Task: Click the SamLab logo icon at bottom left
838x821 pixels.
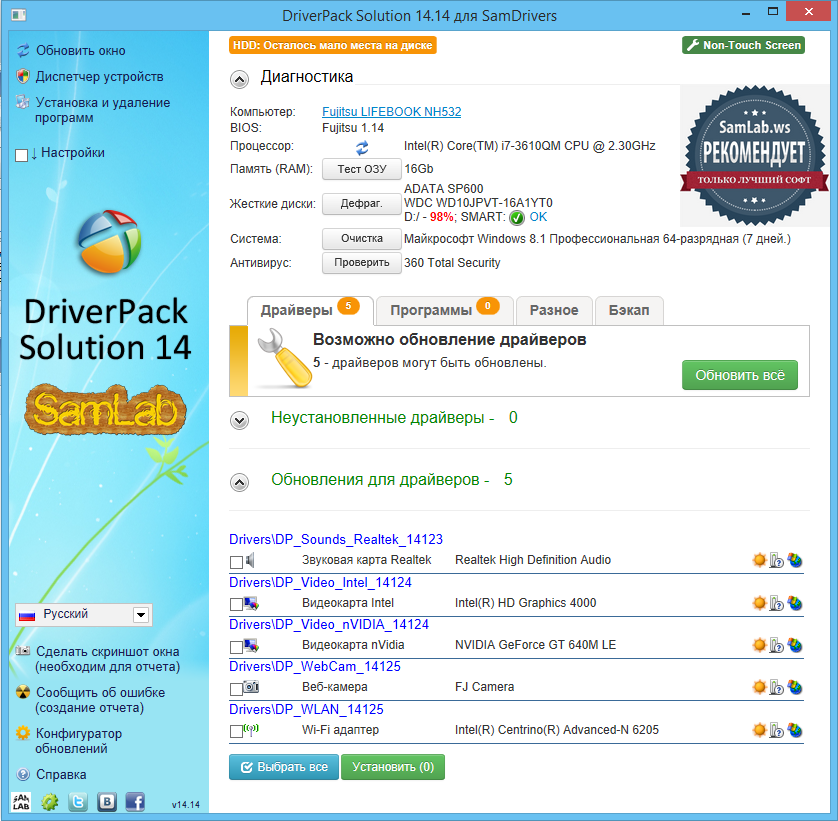Action: (21, 802)
